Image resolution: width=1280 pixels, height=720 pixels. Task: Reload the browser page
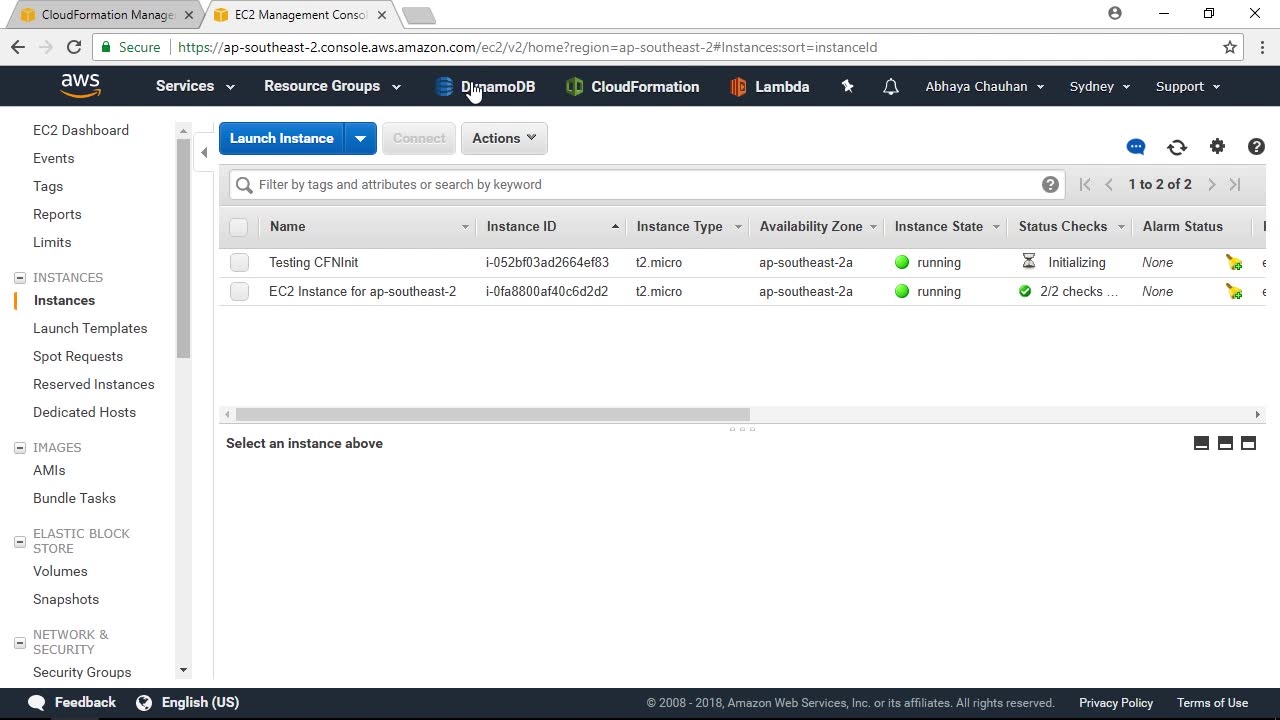pos(74,47)
